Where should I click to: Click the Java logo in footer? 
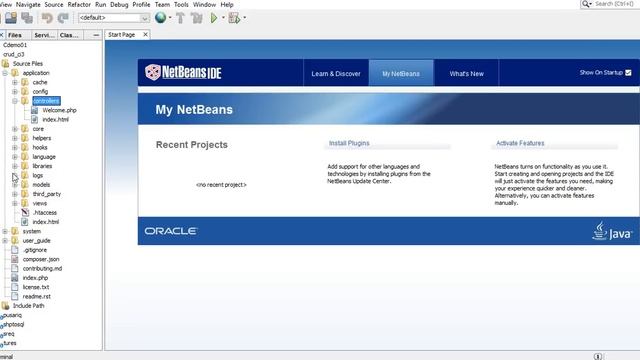(x=612, y=231)
